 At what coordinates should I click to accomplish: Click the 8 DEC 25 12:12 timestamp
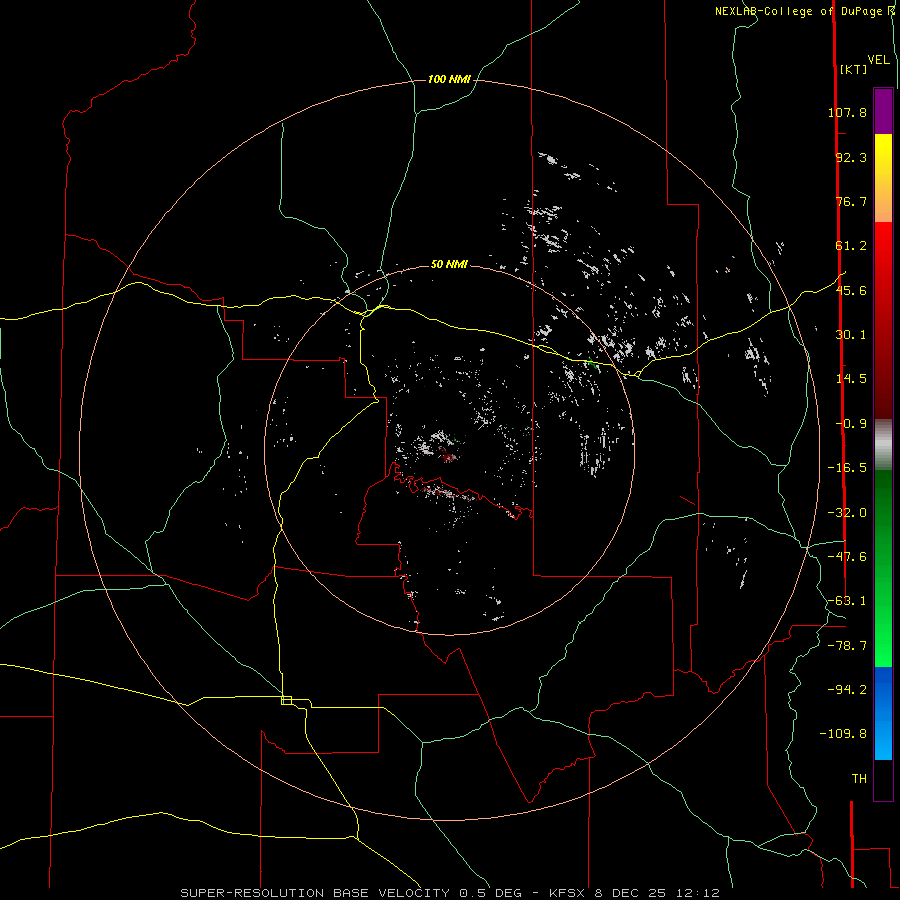tap(657, 893)
